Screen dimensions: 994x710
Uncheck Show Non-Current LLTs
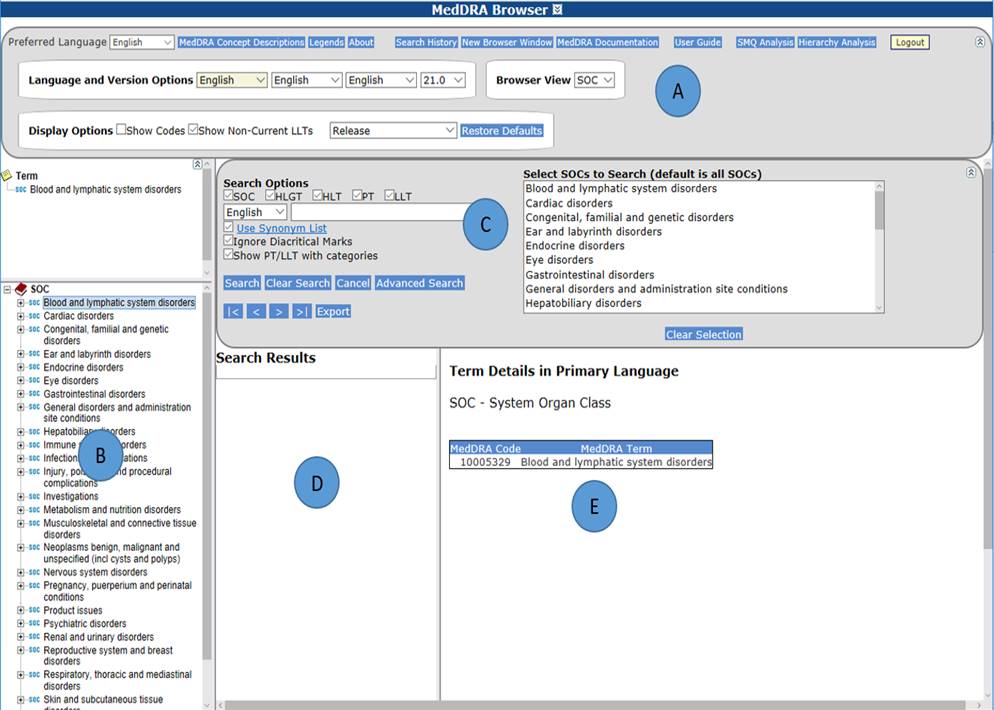point(192,129)
